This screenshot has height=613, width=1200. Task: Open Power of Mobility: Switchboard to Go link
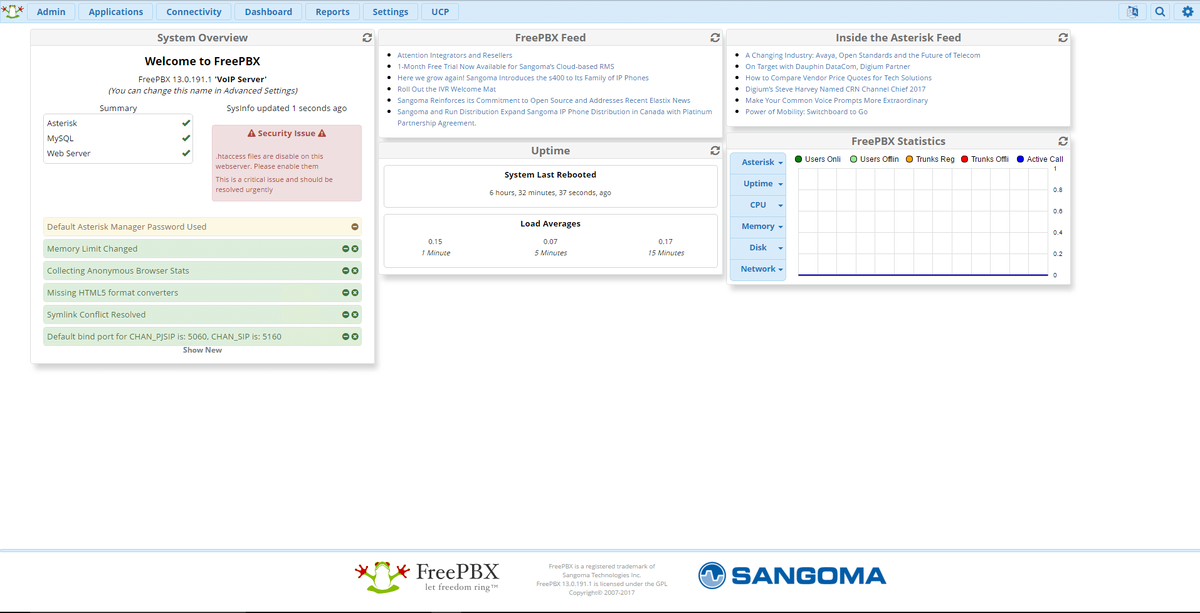click(x=806, y=112)
